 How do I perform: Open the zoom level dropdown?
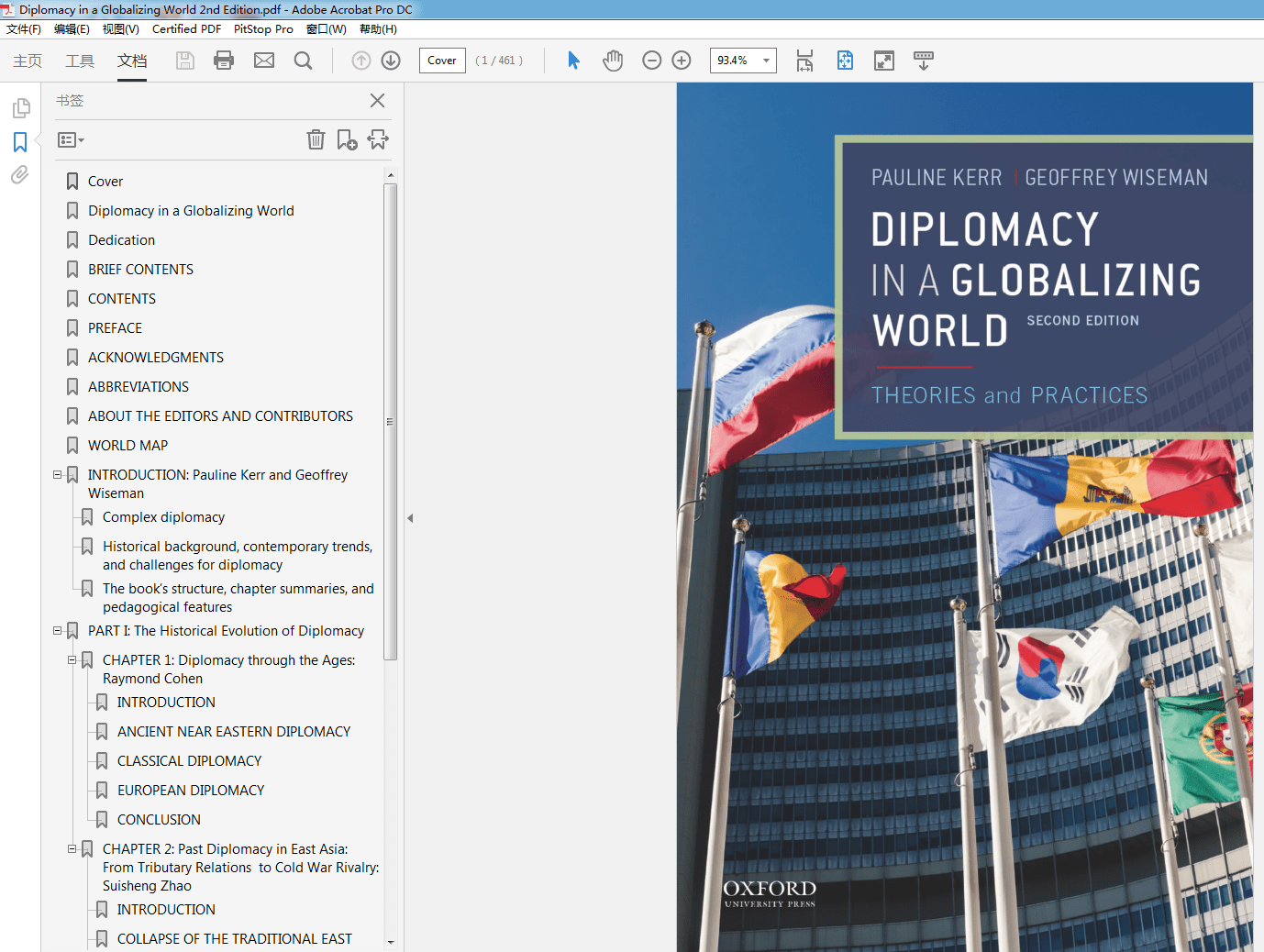766,61
